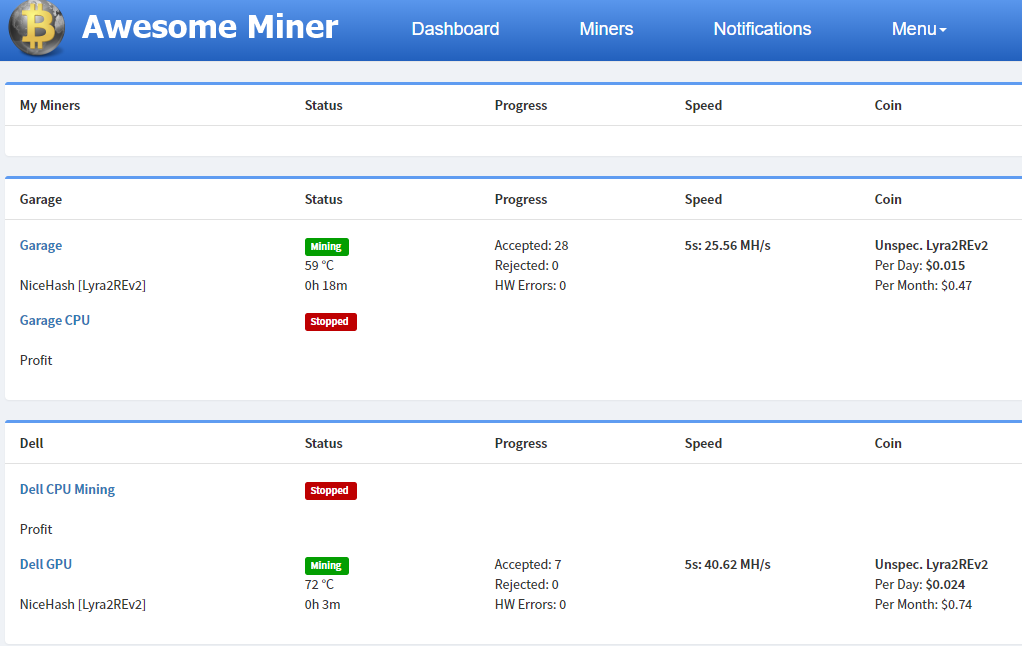This screenshot has width=1022, height=646.
Task: Click the Per Day: $0.024 value
Action: pyautogui.click(x=920, y=584)
